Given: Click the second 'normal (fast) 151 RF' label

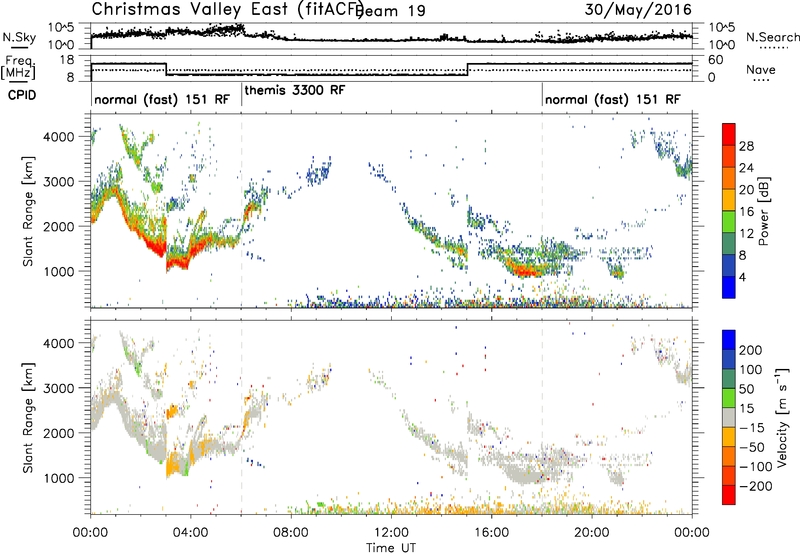Looking at the screenshot, I should pos(613,99).
